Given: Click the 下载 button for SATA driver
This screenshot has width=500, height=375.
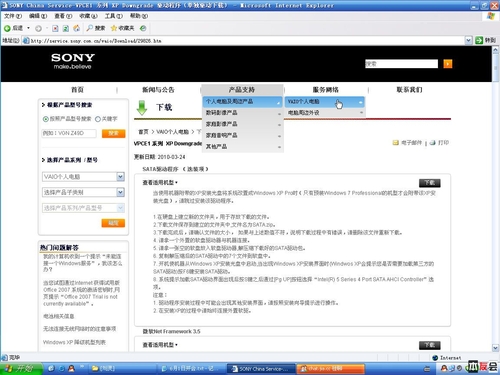Looking at the screenshot, I should tap(430, 183).
